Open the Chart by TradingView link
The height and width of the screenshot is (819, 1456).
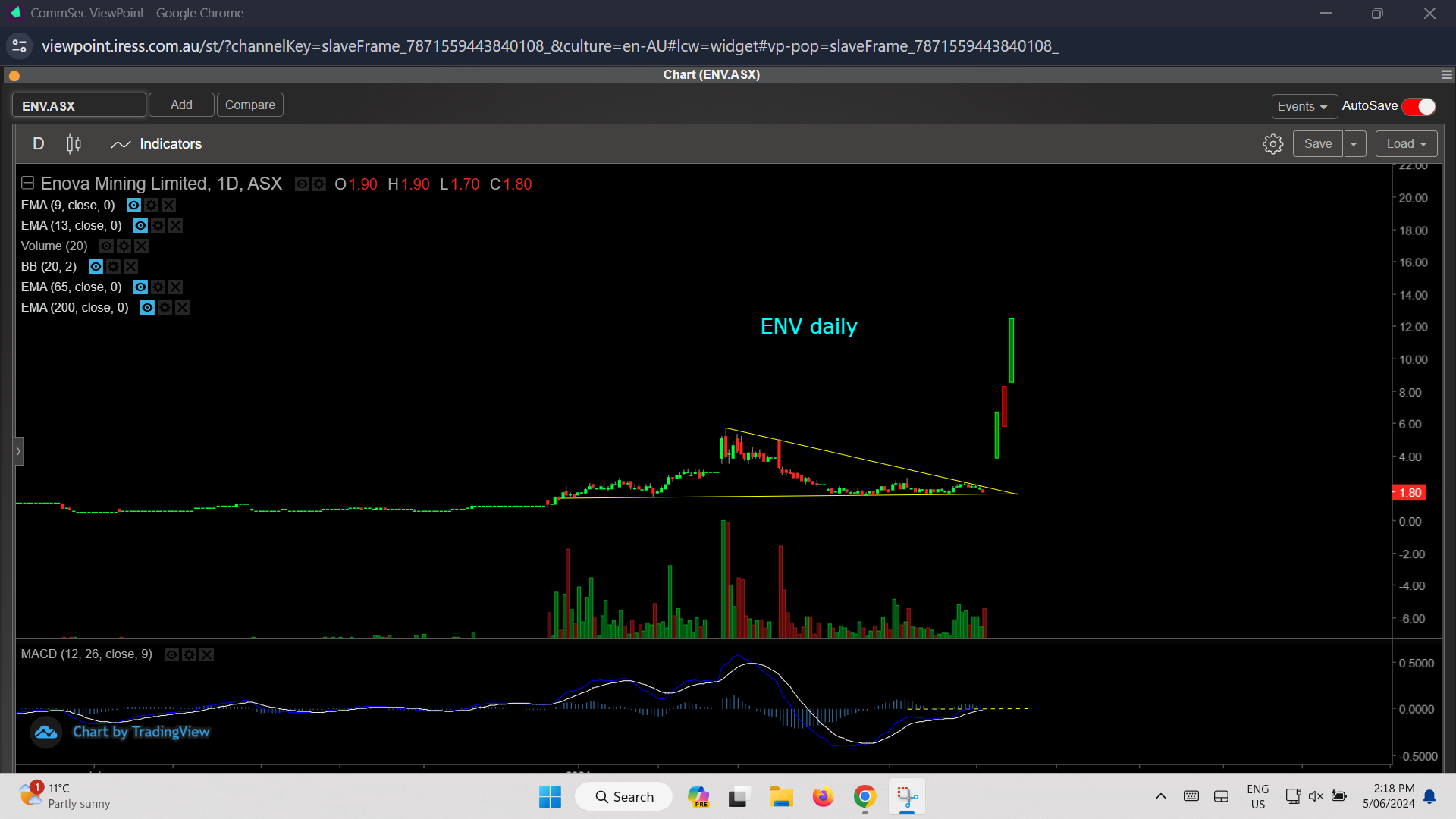click(141, 733)
